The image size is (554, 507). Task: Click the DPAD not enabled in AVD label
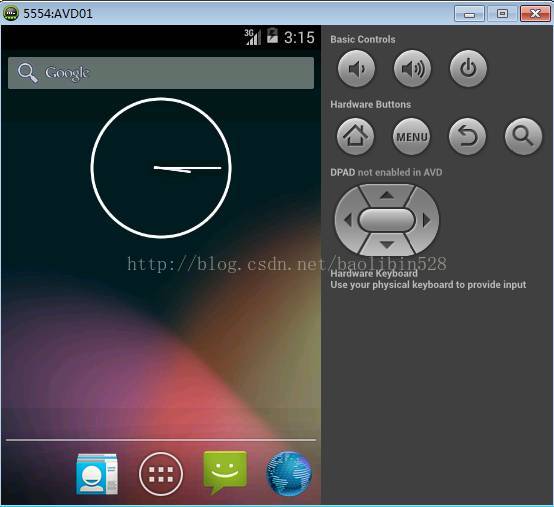click(386, 172)
